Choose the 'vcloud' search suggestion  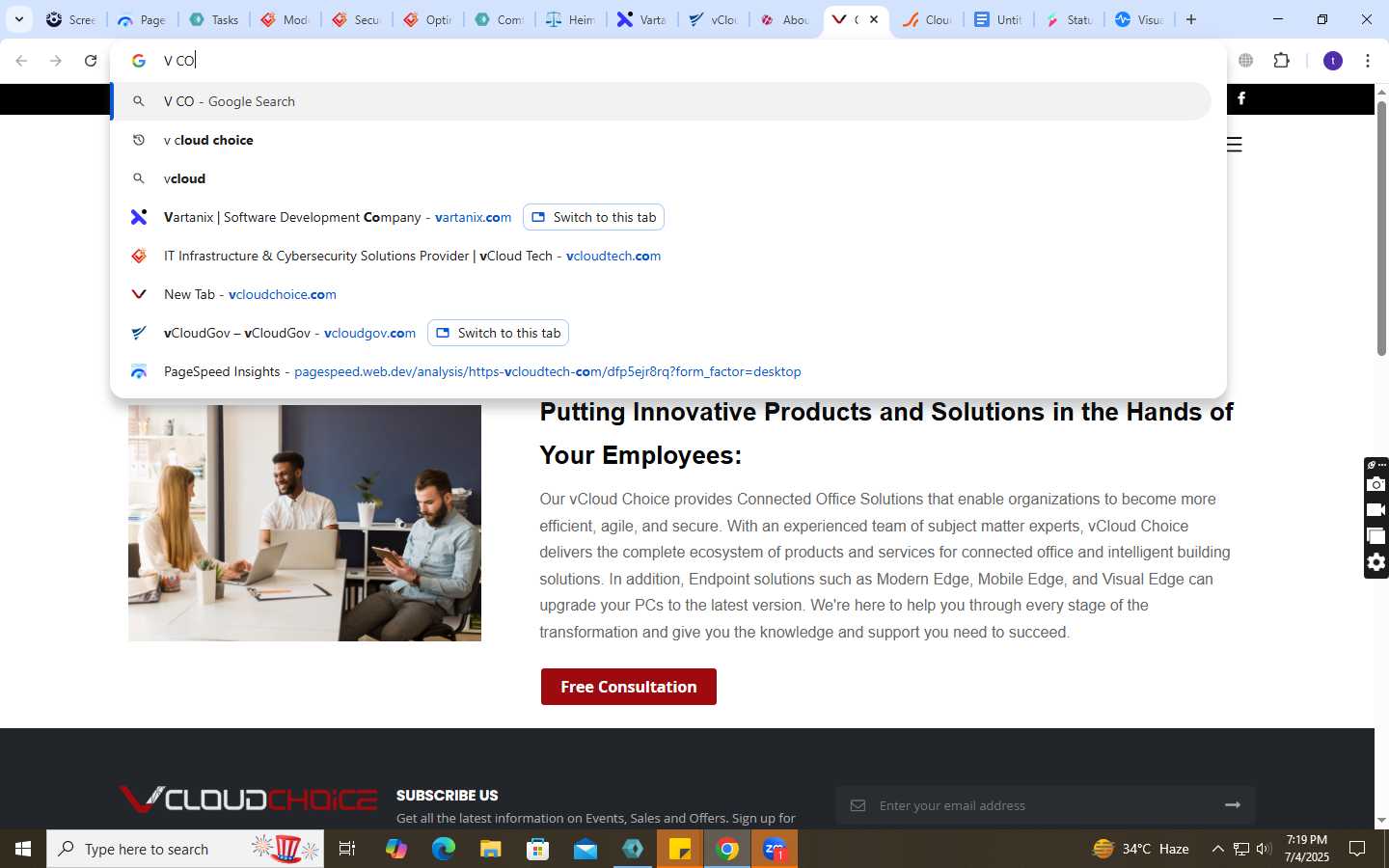tap(661, 178)
